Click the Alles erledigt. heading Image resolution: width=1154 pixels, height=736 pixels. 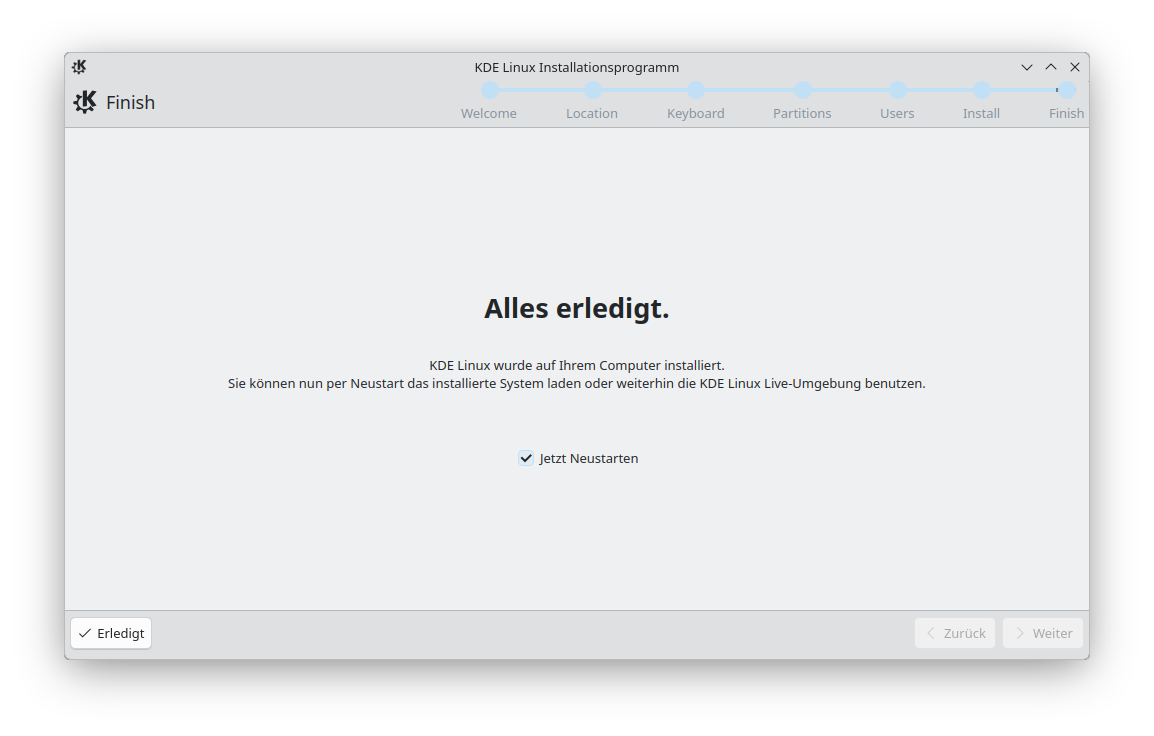(577, 308)
